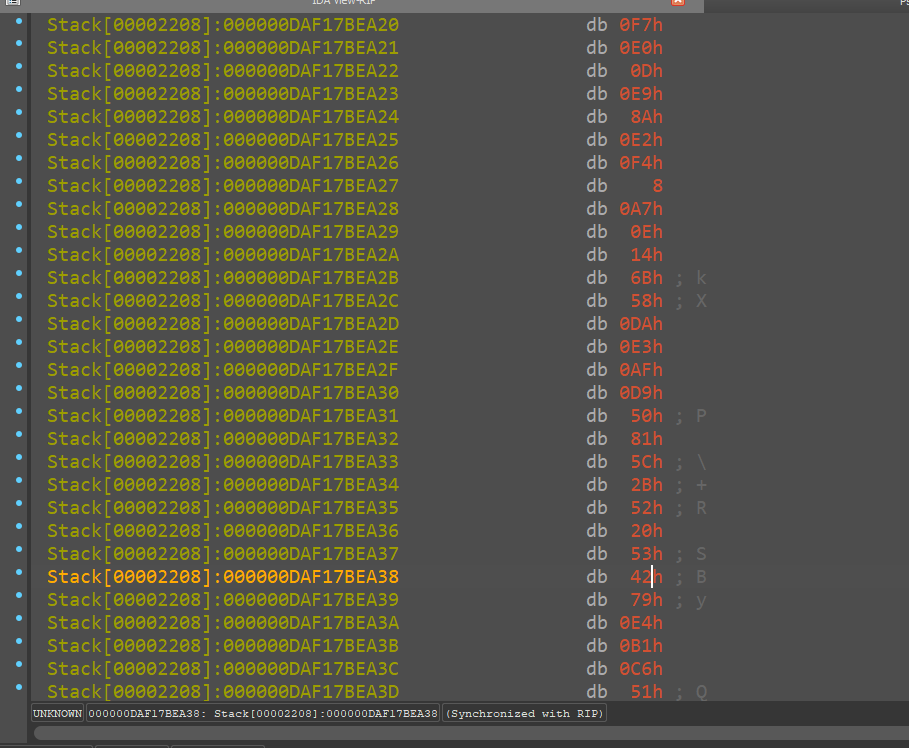Select the highlighted address Stack[00002208]:000000DAF17BEA38
This screenshot has width=909, height=748.
[x=222, y=577]
